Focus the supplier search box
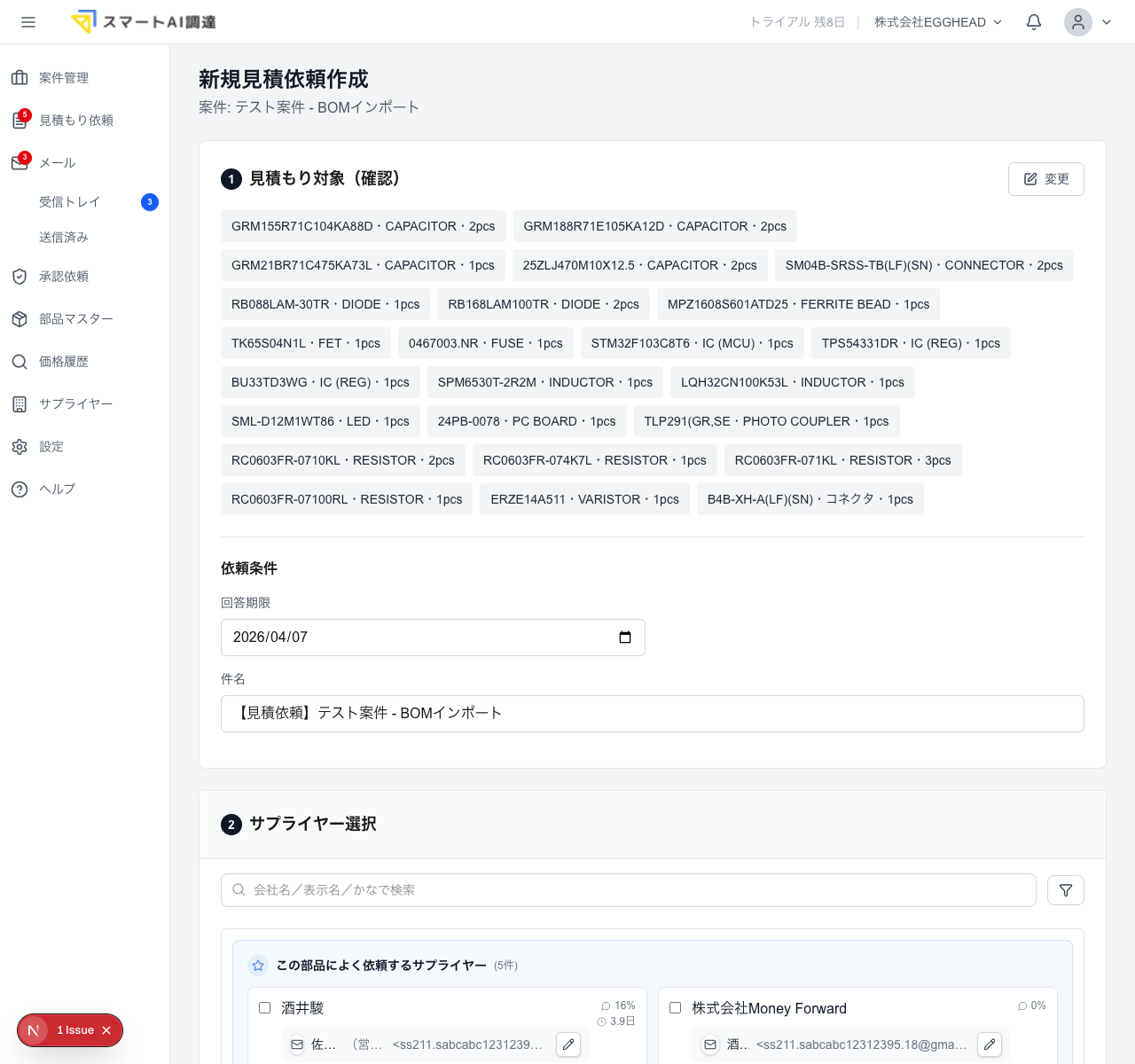 [x=629, y=890]
